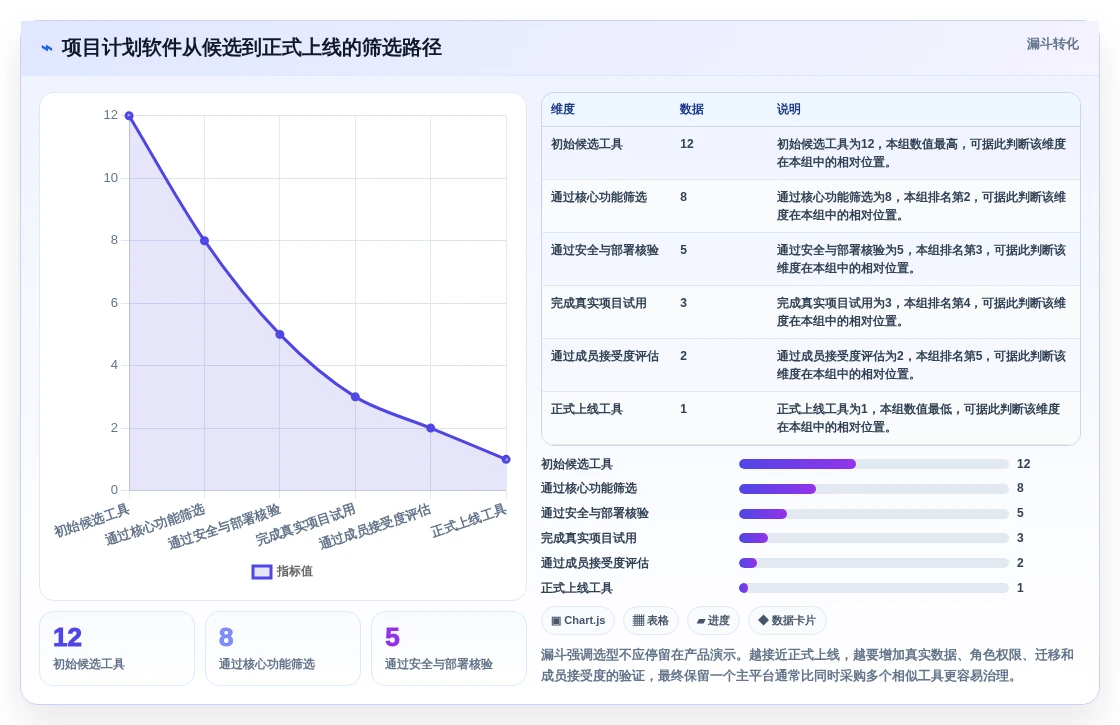Click the chart data point at value 2
The image size is (1120, 725).
[431, 428]
